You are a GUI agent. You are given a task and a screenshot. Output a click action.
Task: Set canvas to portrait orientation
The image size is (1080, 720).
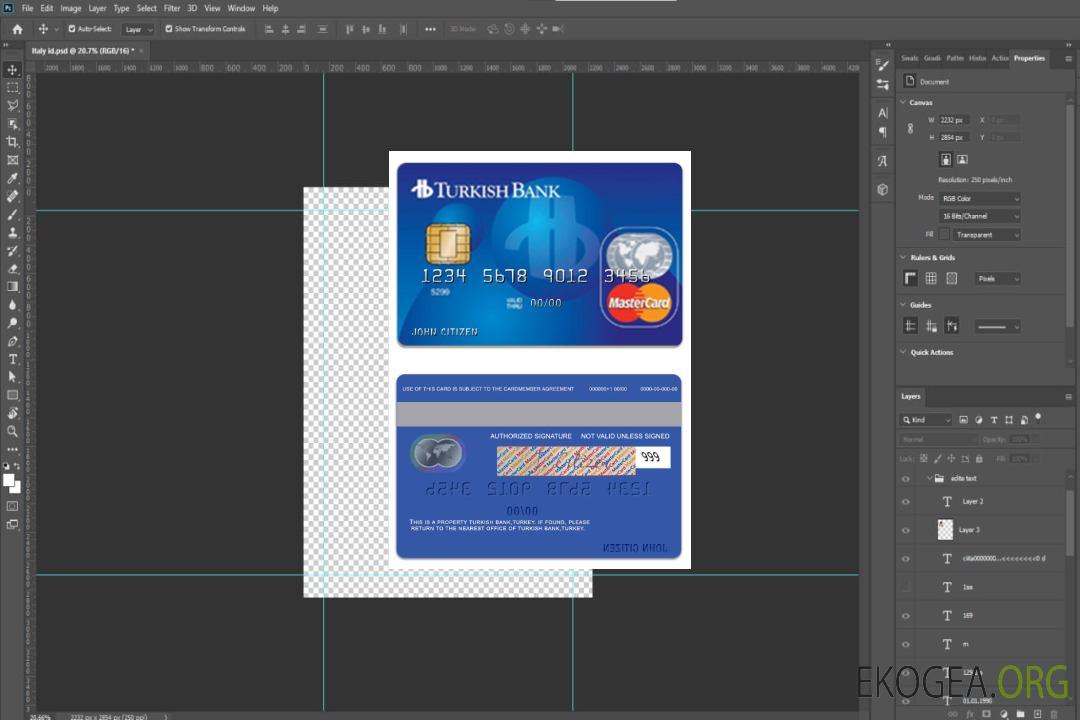click(946, 160)
